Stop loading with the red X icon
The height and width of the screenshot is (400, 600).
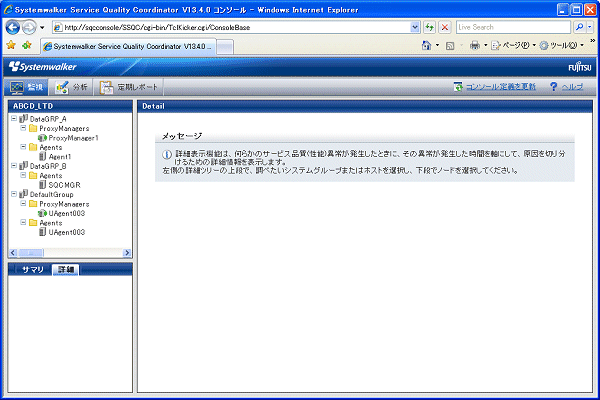pyautogui.click(x=445, y=27)
